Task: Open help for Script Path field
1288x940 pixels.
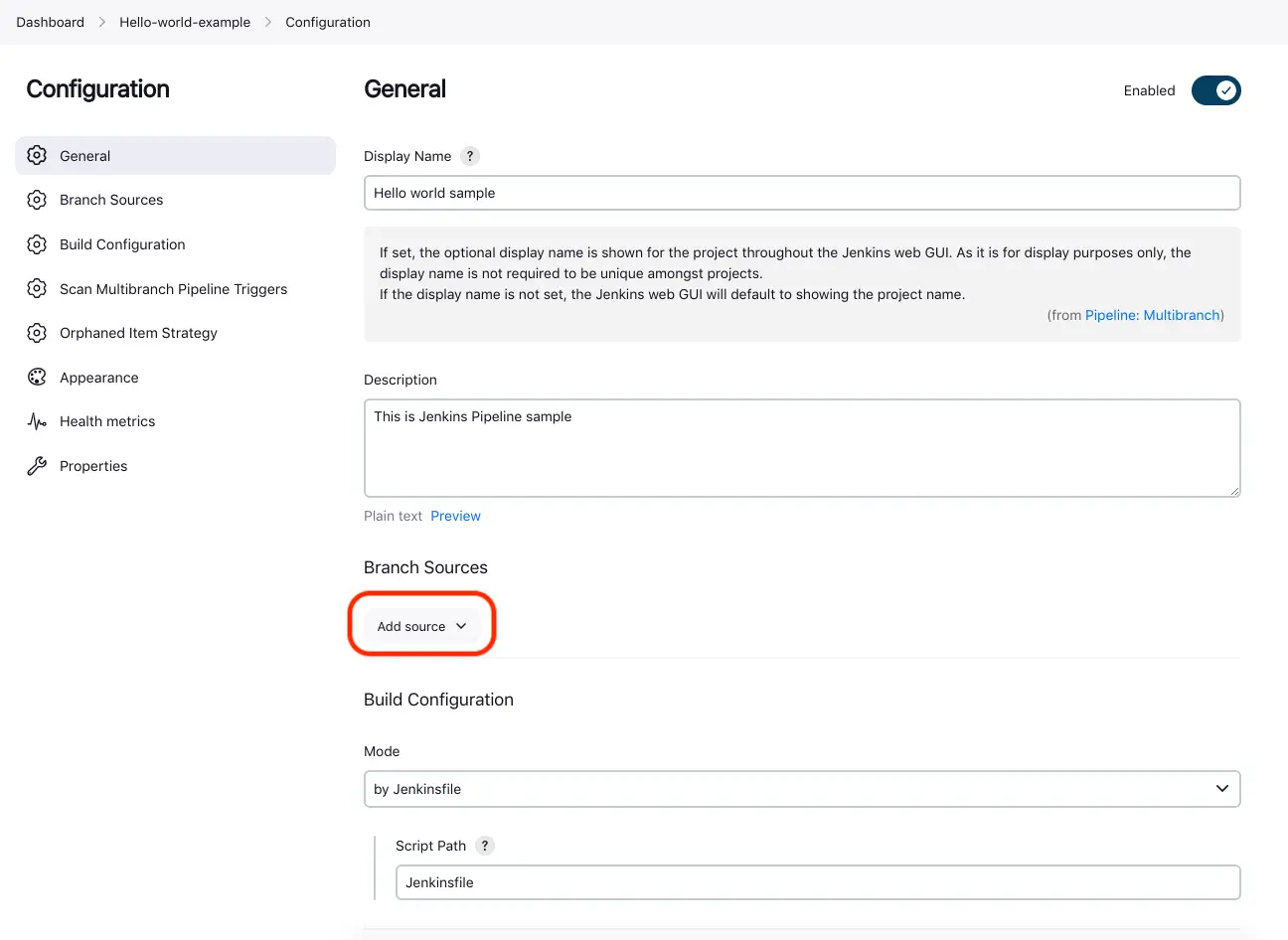Action: (485, 846)
